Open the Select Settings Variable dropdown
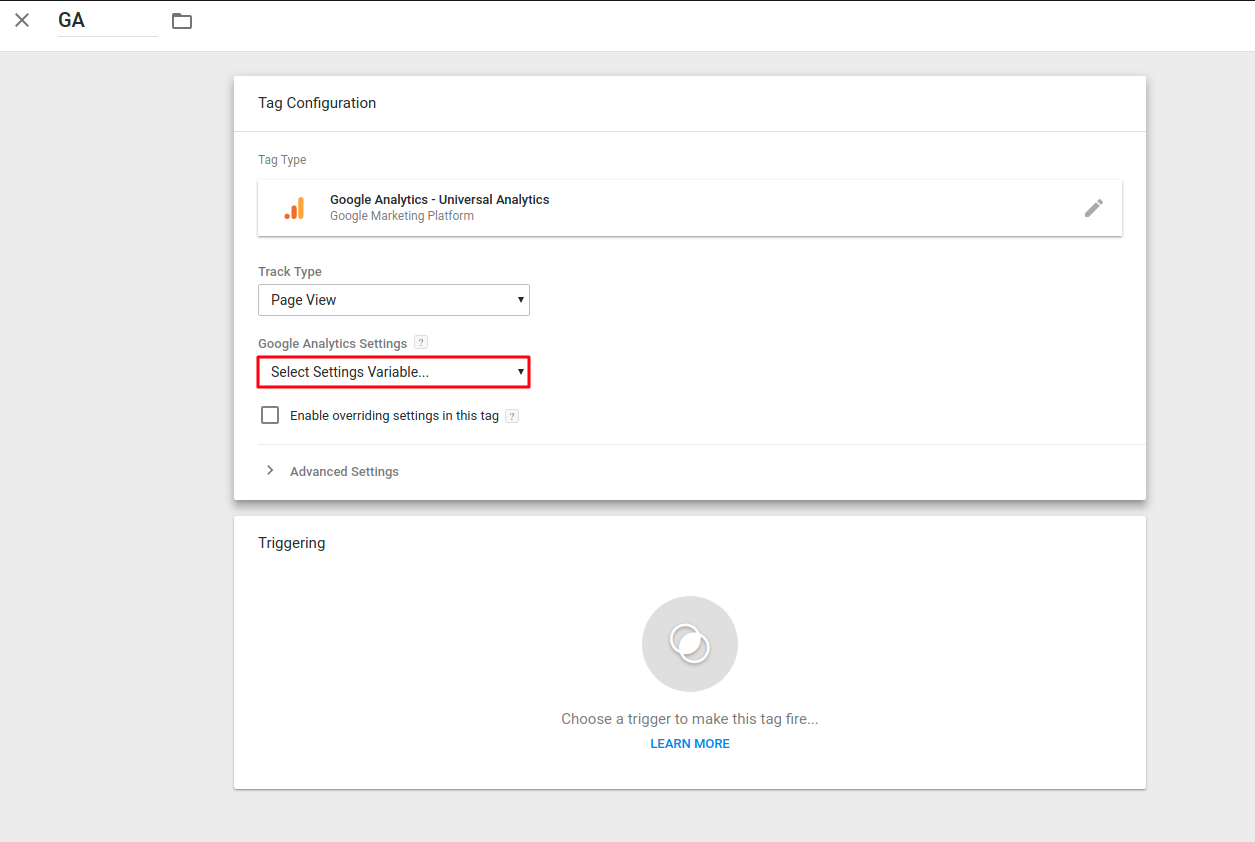 [x=394, y=372]
